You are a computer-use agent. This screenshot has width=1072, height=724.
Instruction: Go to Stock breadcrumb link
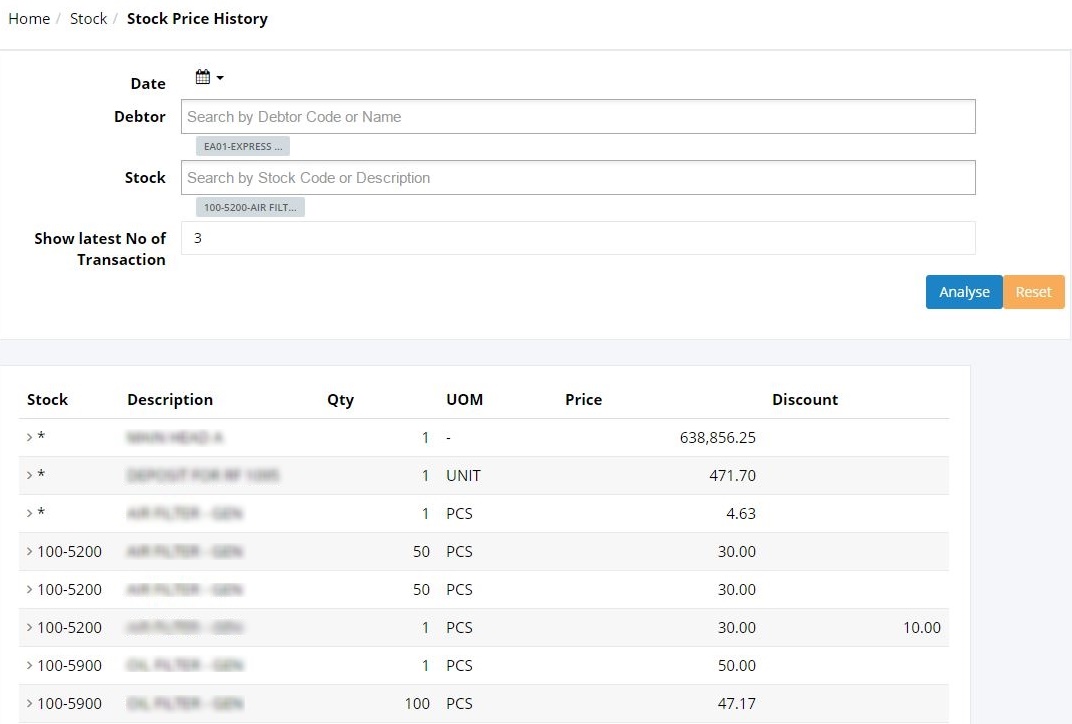(88, 18)
